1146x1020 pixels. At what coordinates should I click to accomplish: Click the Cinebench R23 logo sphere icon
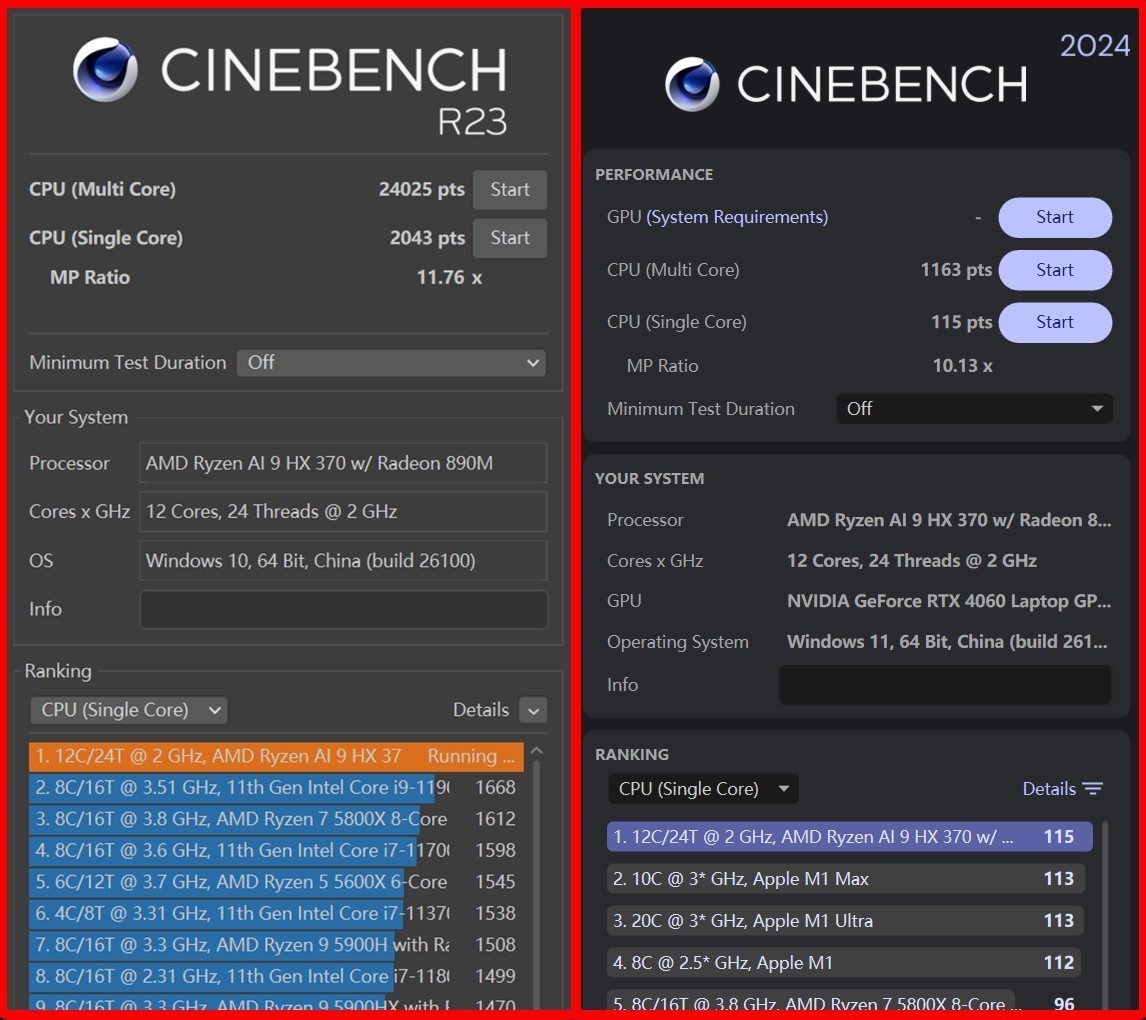(x=105, y=70)
